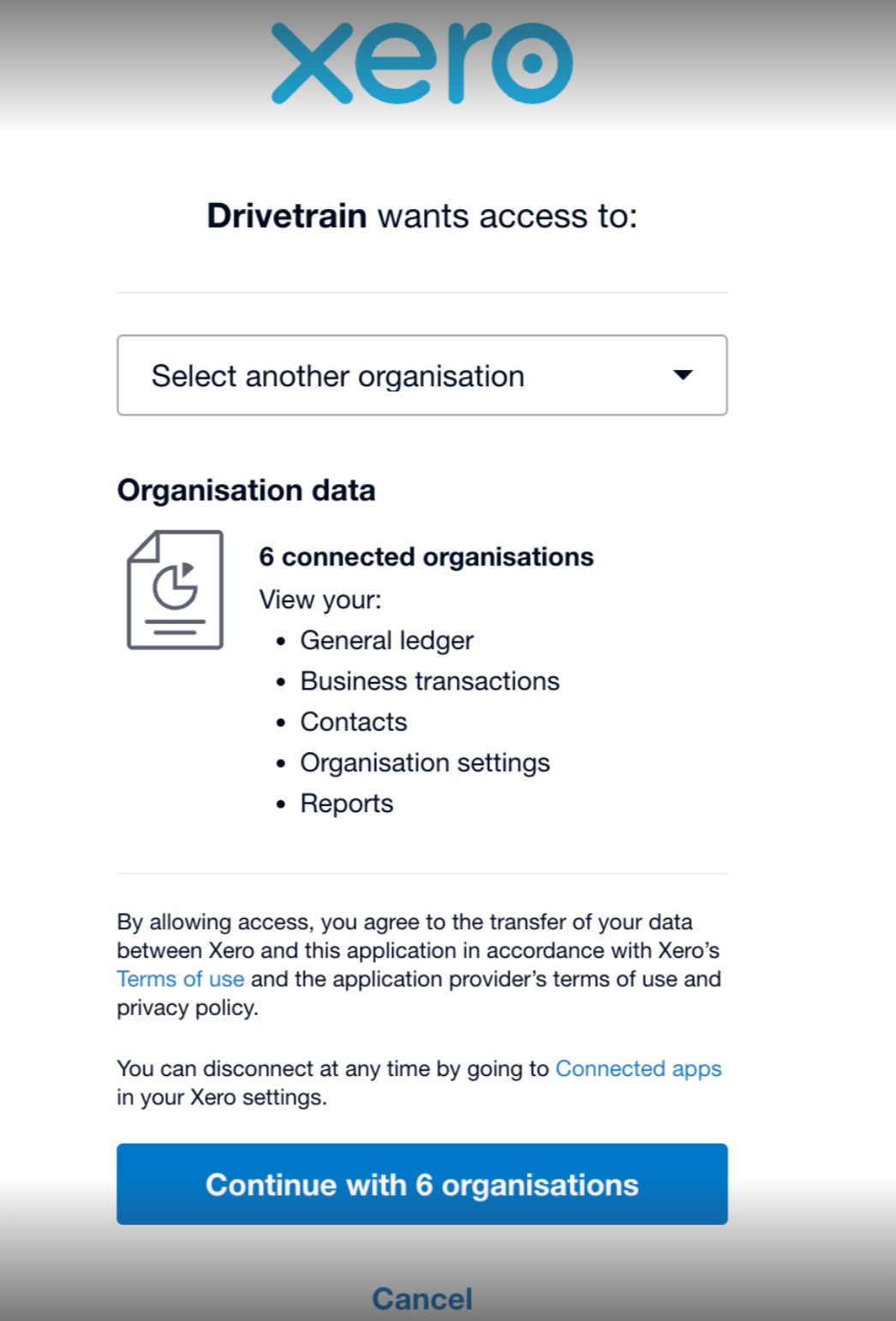Open the Terms of use link
This screenshot has height=1321, width=896.
[x=180, y=979]
